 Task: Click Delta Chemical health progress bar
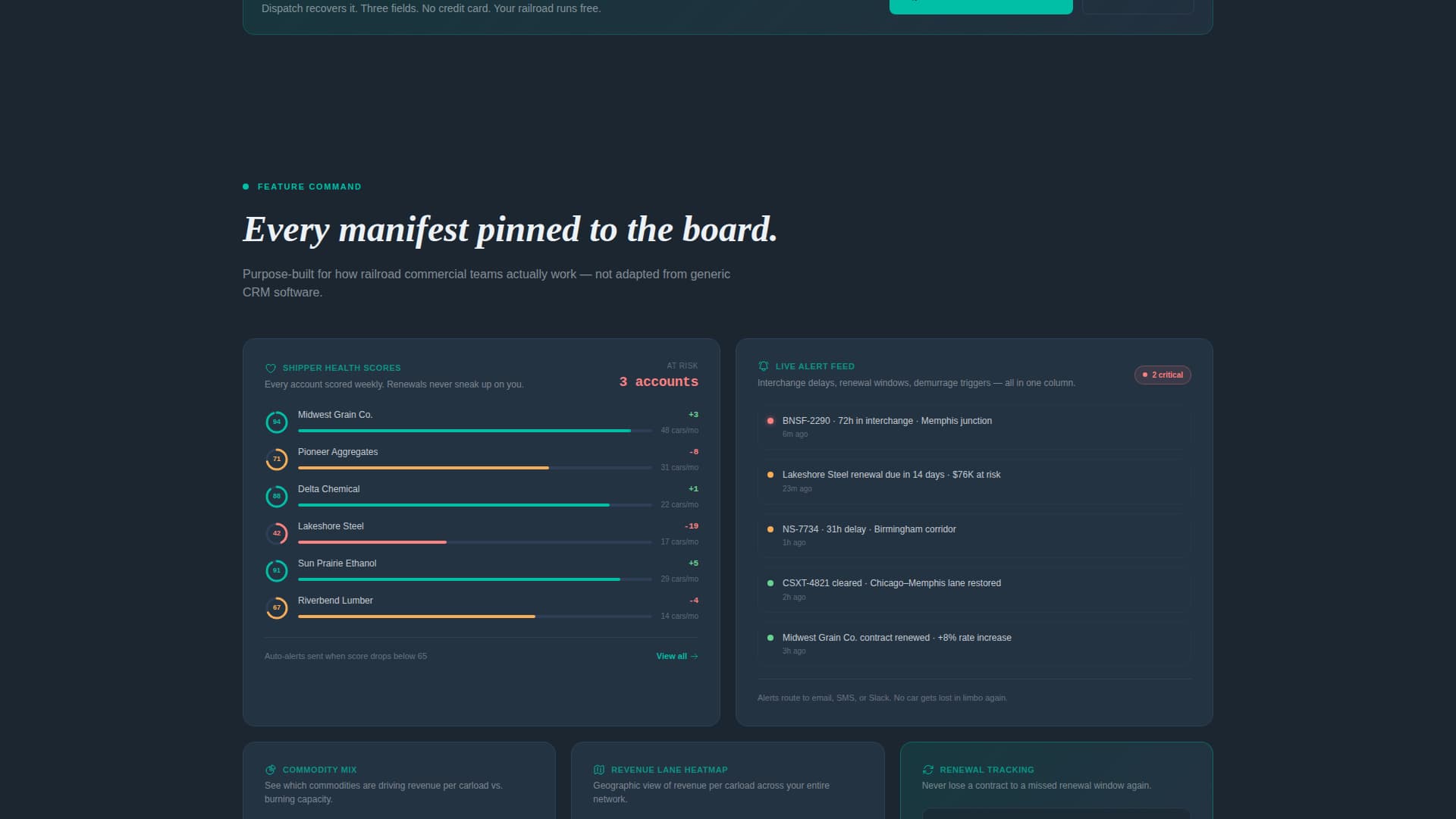point(475,505)
